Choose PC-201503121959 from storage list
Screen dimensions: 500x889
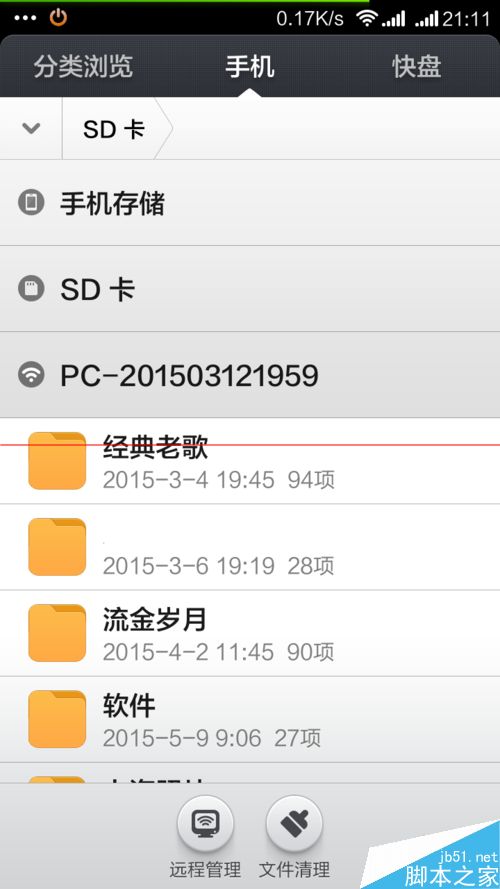pyautogui.click(x=250, y=375)
